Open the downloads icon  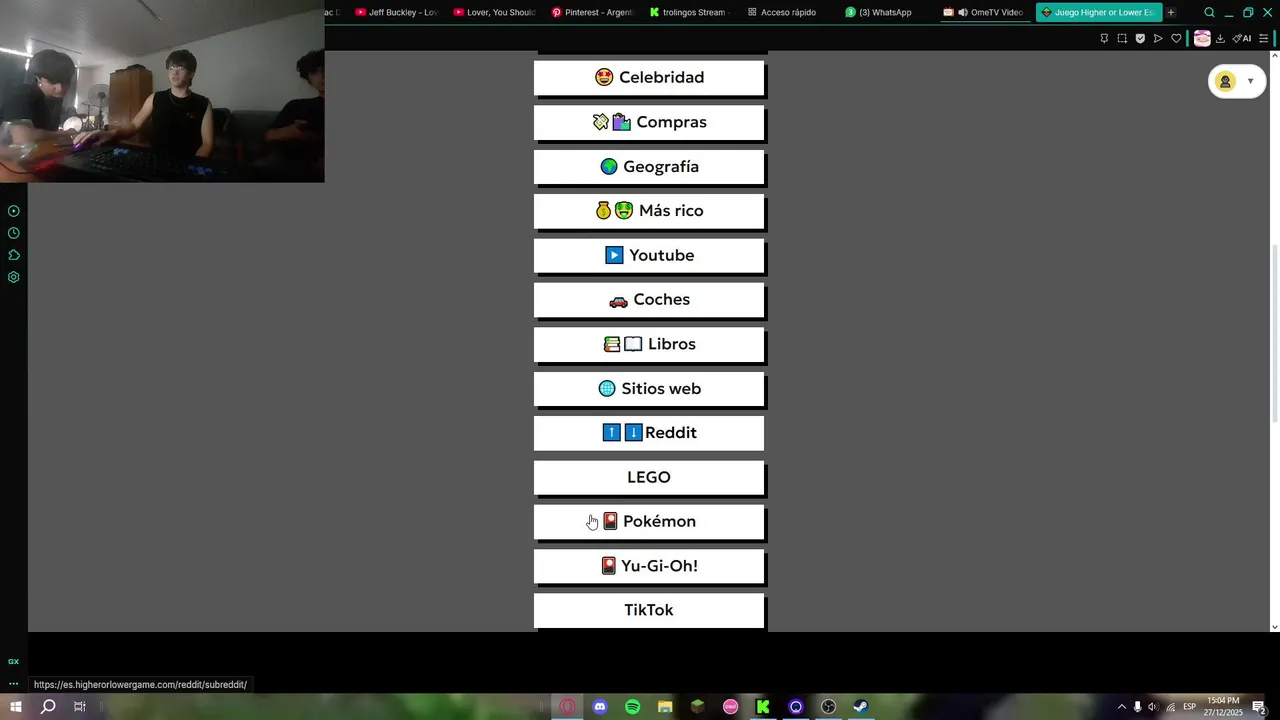coord(1220,38)
